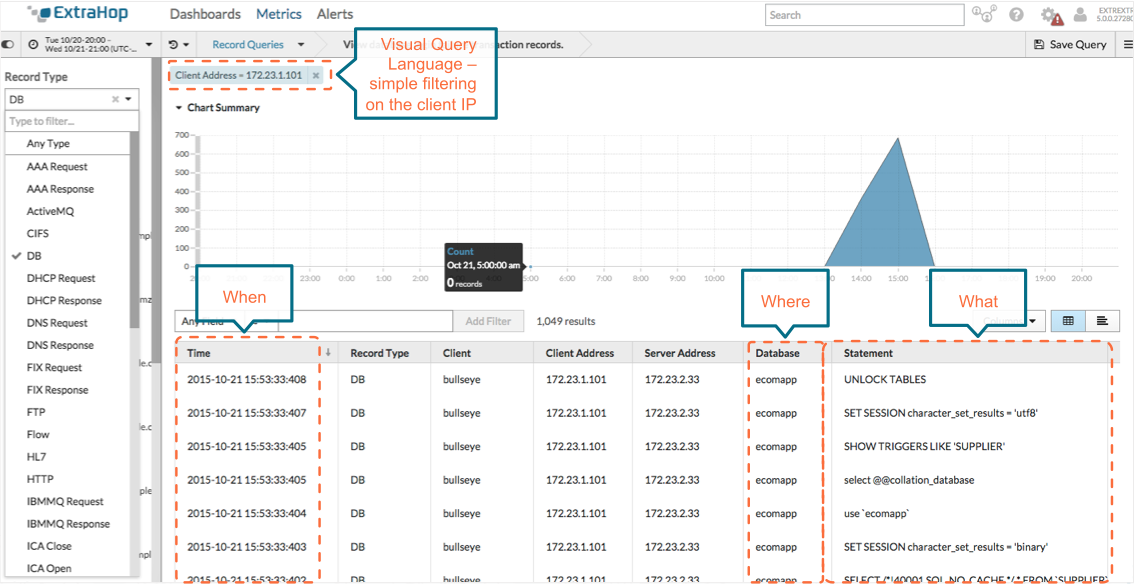The height and width of the screenshot is (584, 1134).
Task: Sort by Server Address column header
Action: [680, 353]
